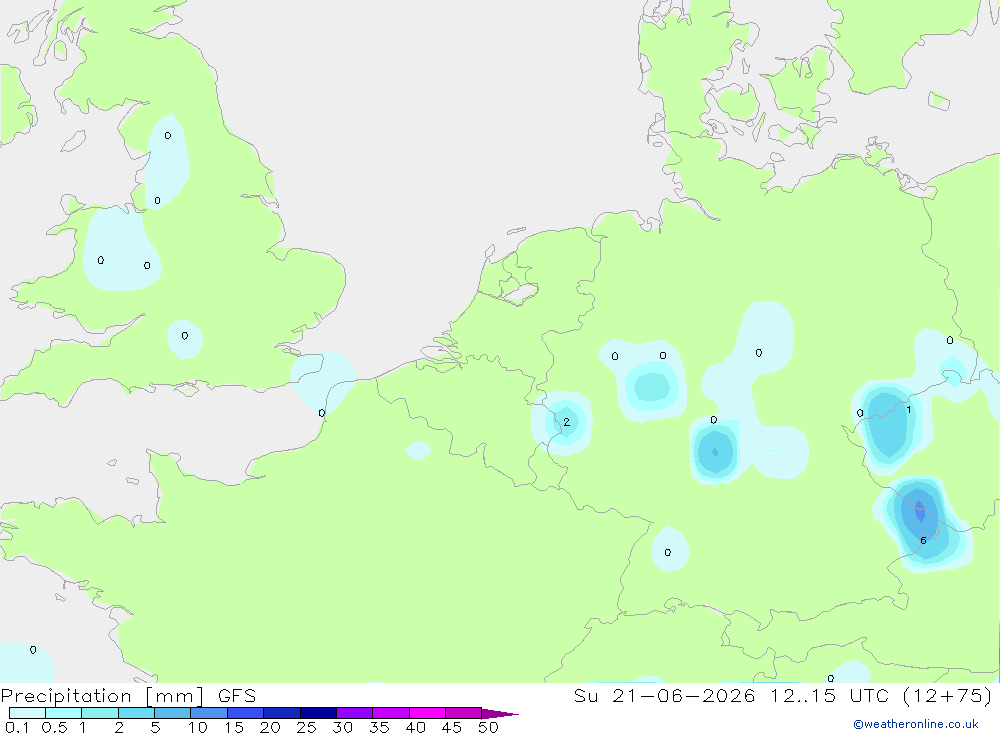This screenshot has height=733, width=1000.
Task: Click the 30–35 mm purple legend swatch
Action: pyautogui.click(x=355, y=713)
